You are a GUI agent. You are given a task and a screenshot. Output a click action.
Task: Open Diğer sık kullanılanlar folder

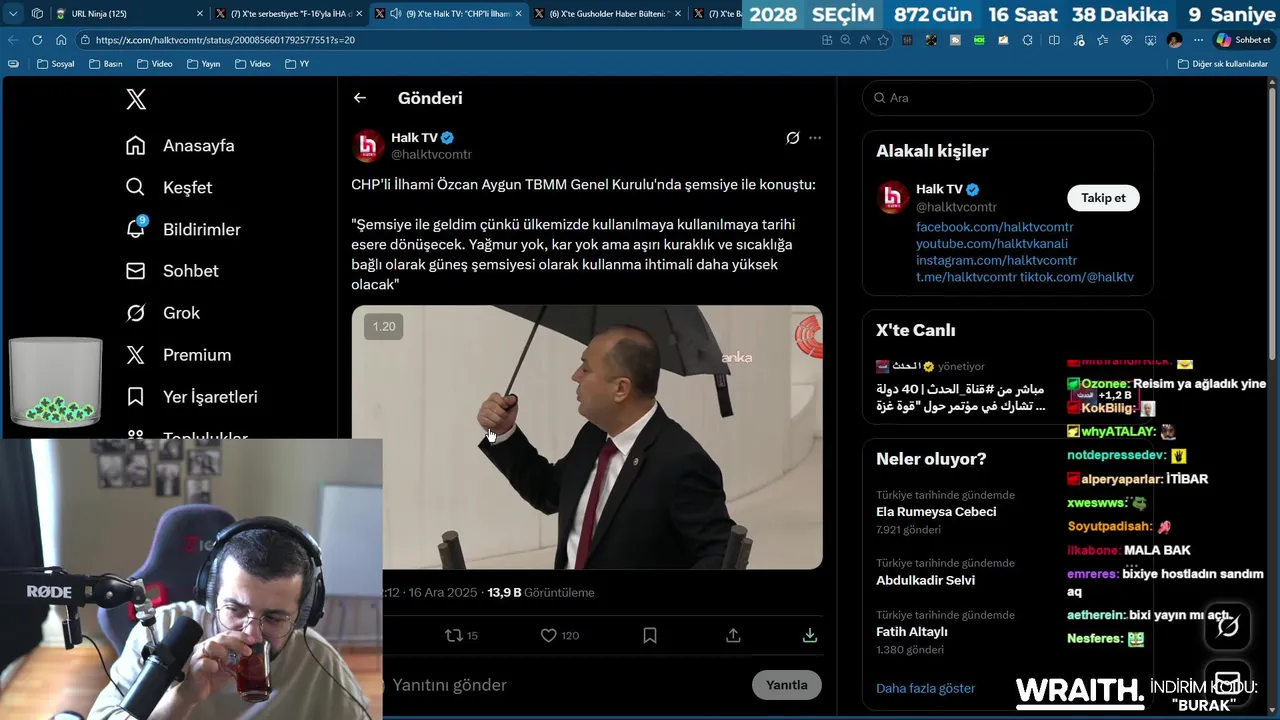(1223, 64)
